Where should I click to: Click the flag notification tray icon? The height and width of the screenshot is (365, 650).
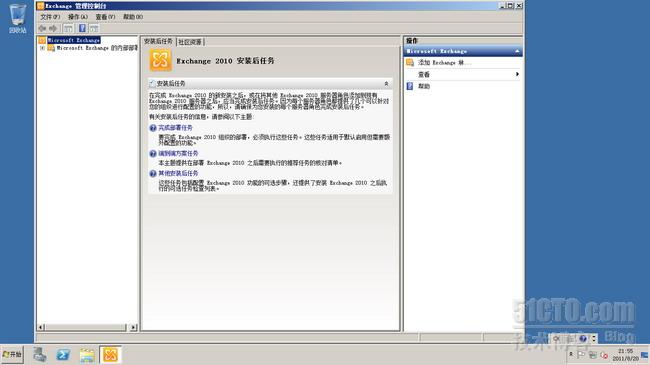581,355
